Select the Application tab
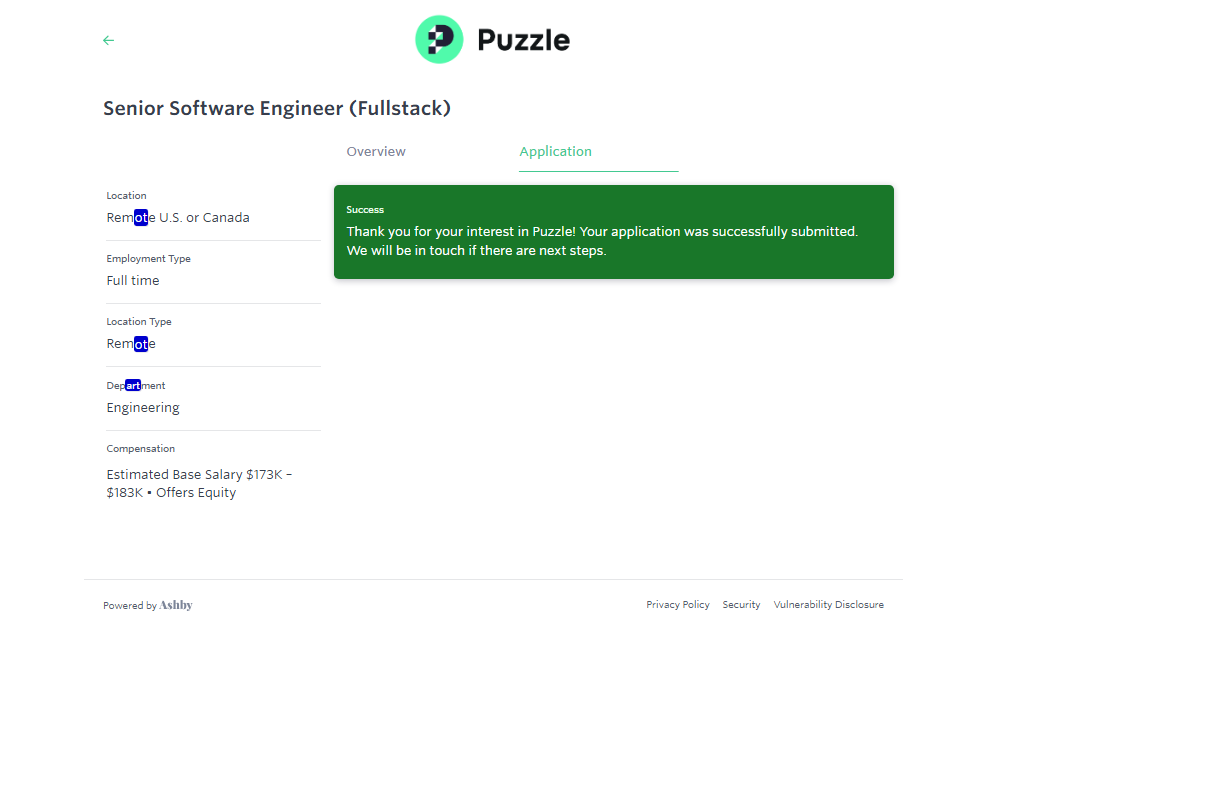 click(555, 152)
